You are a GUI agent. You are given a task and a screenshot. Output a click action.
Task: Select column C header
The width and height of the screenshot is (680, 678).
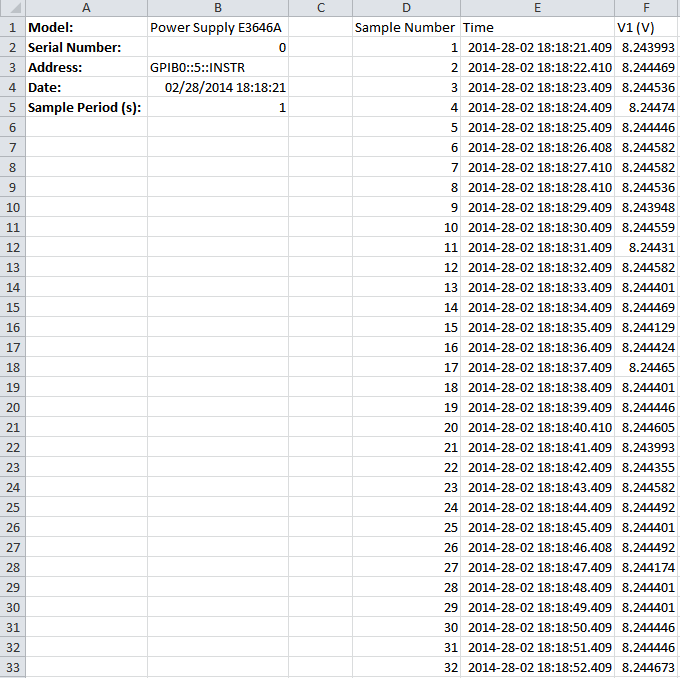point(320,8)
